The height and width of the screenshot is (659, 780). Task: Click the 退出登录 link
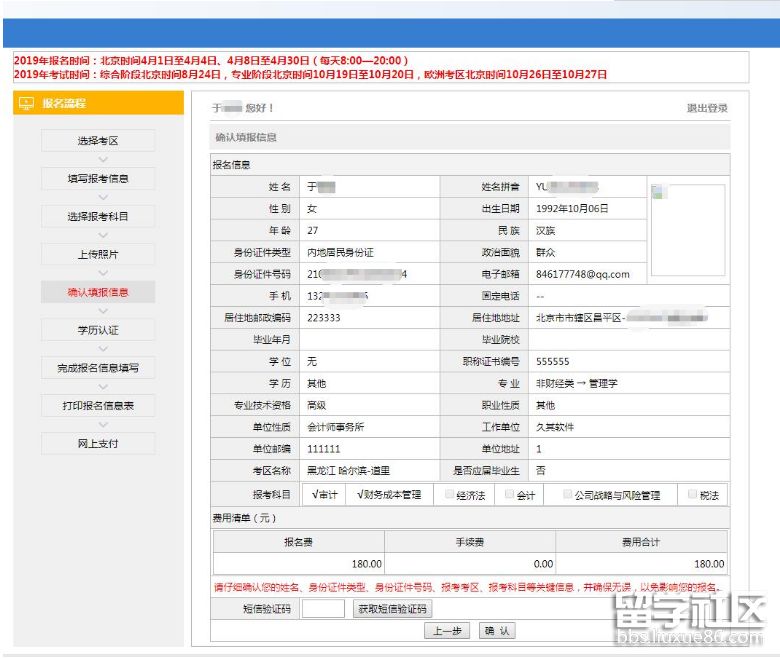point(706,108)
